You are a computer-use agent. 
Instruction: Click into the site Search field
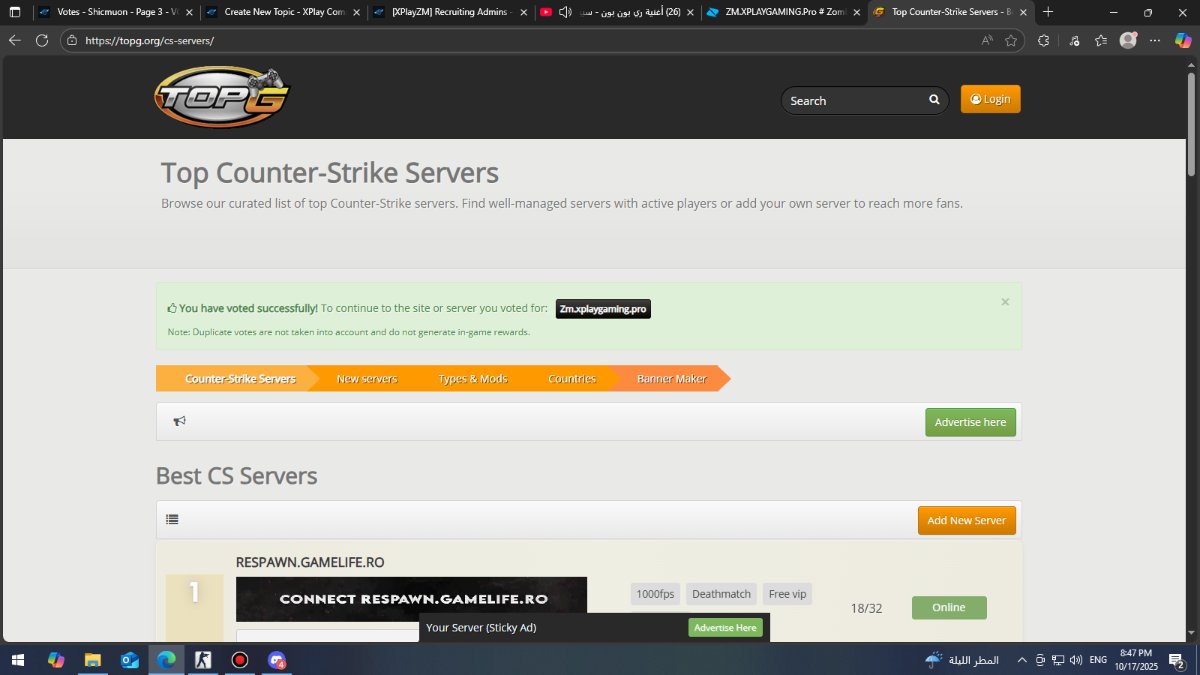855,101
